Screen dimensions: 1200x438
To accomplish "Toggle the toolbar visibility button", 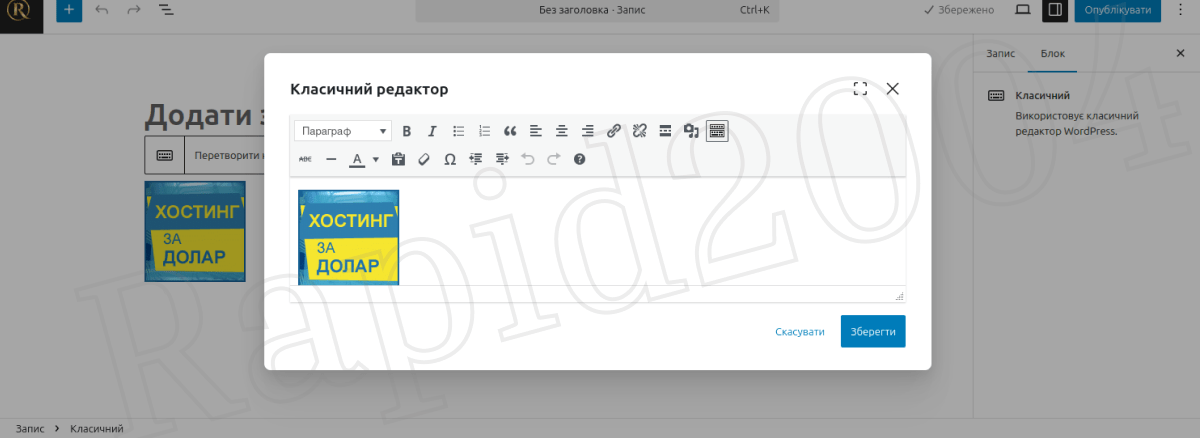I will tap(717, 131).
